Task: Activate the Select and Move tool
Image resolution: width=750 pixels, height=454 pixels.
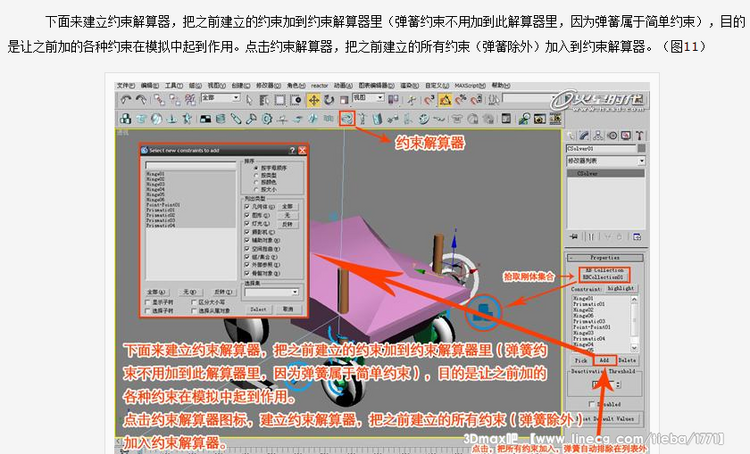Action: pyautogui.click(x=313, y=100)
